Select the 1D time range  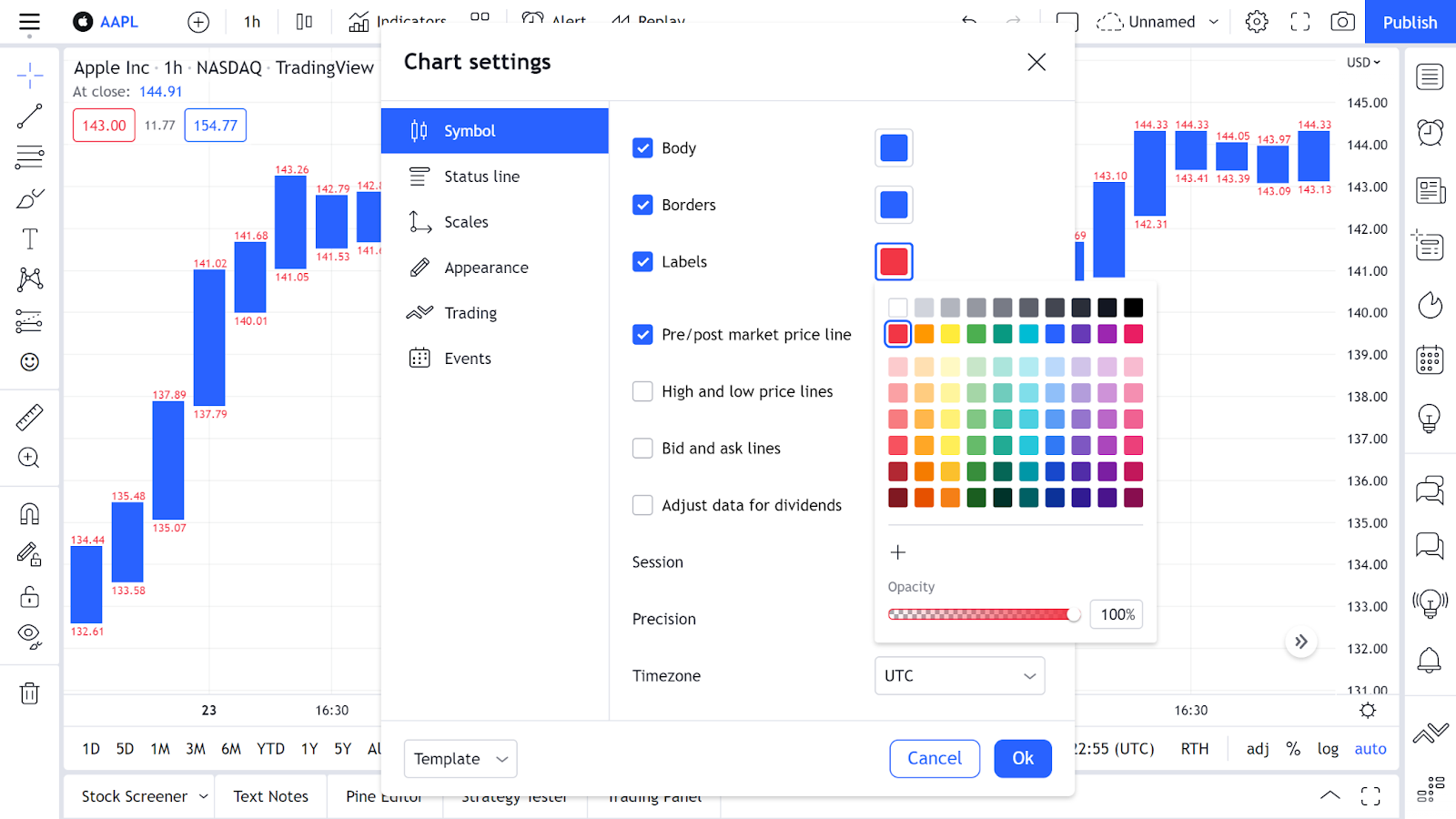coord(91,749)
